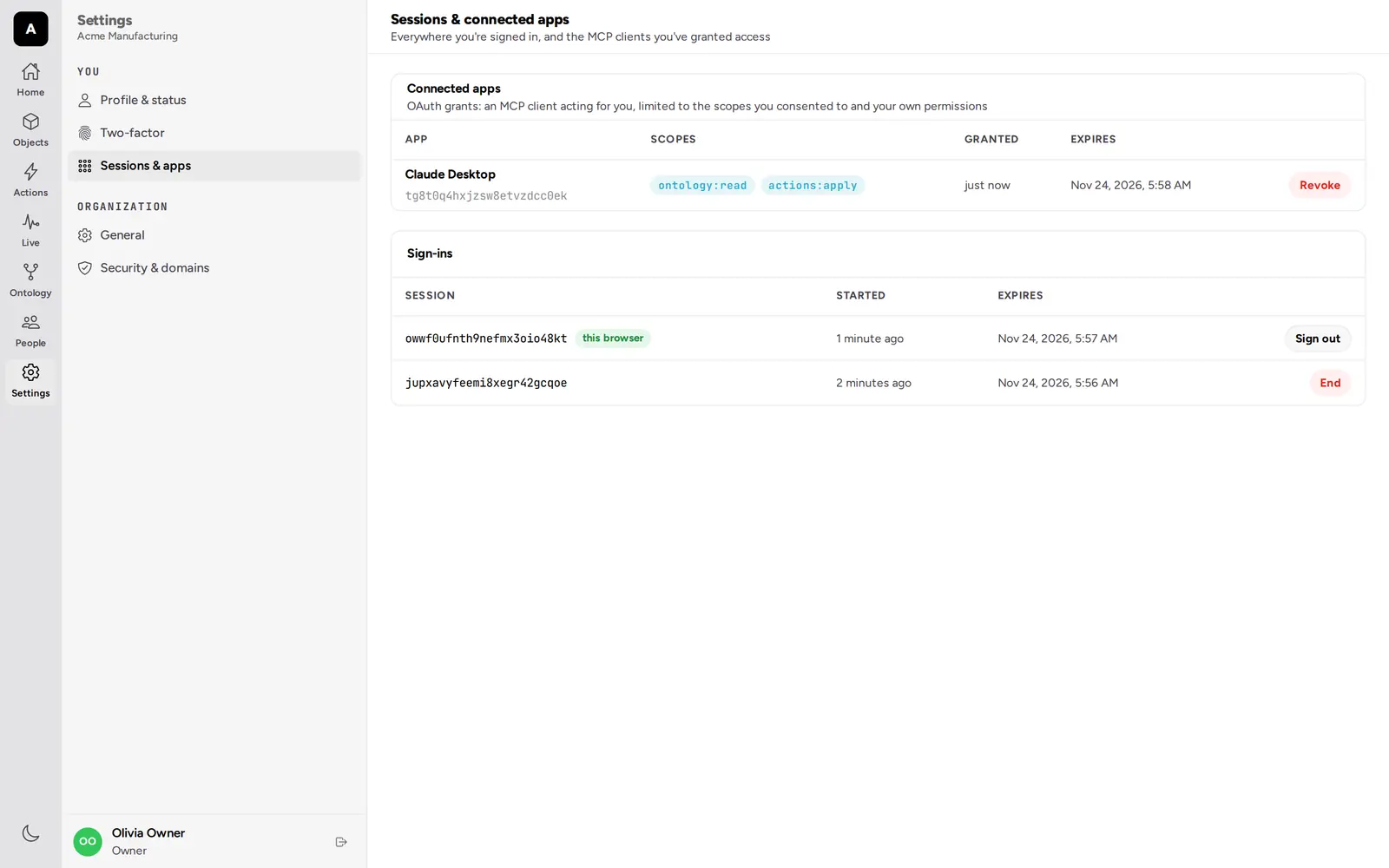Open Two-factor settings page
Screen dimensions: 1389x868
tap(214, 133)
